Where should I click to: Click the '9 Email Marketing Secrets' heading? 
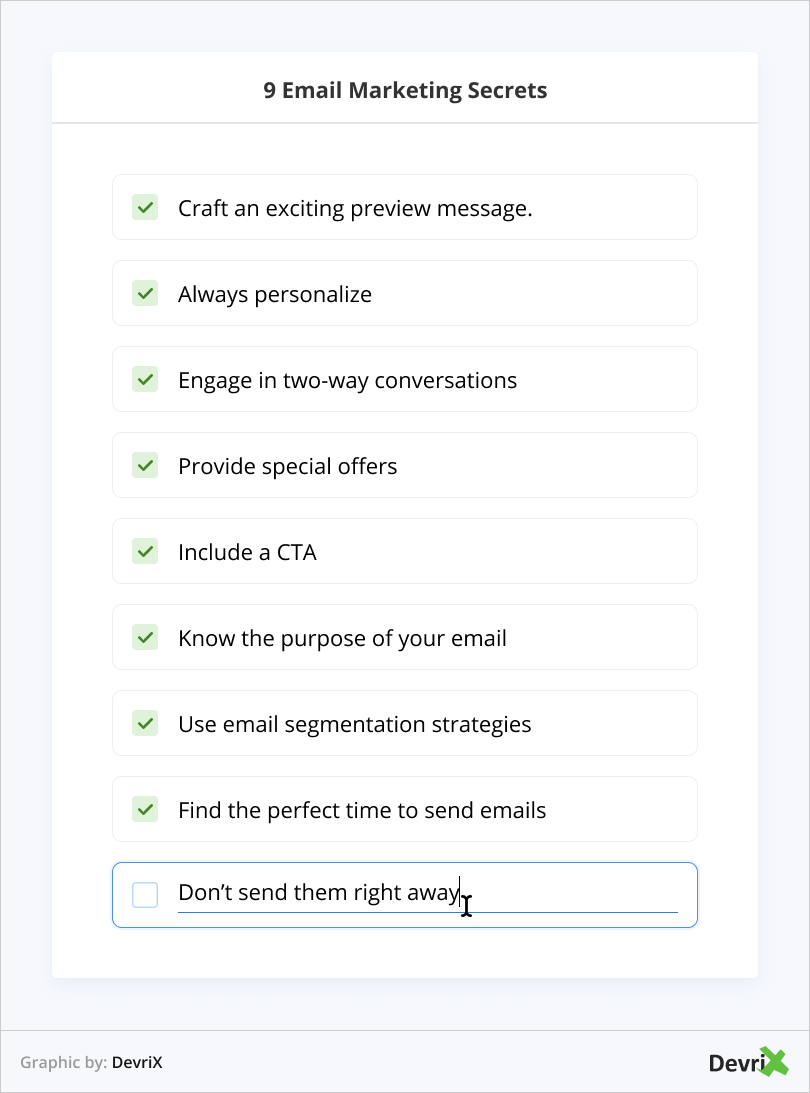(x=405, y=90)
